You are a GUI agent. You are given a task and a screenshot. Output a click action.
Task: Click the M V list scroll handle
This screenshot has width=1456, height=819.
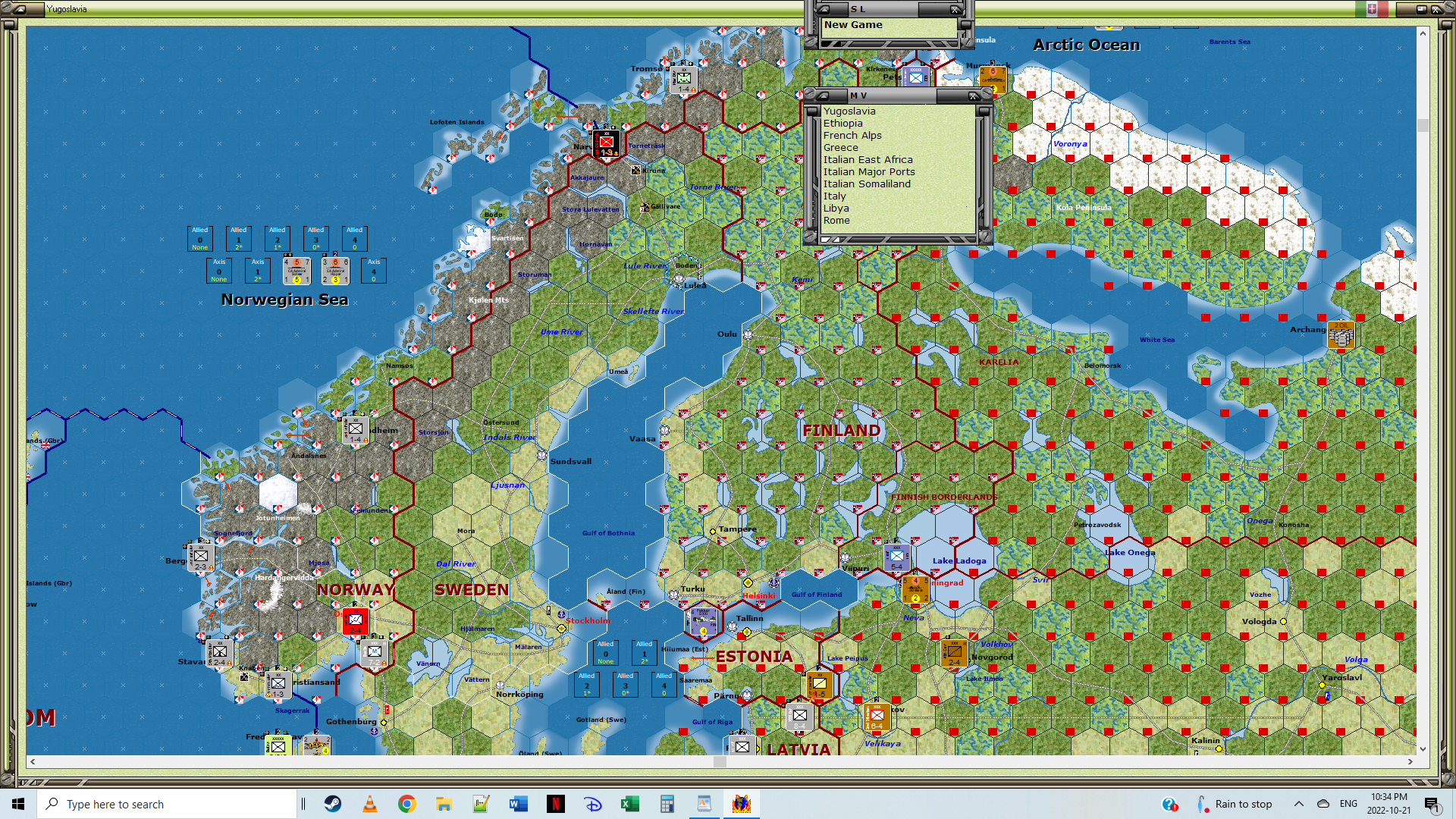[x=984, y=111]
